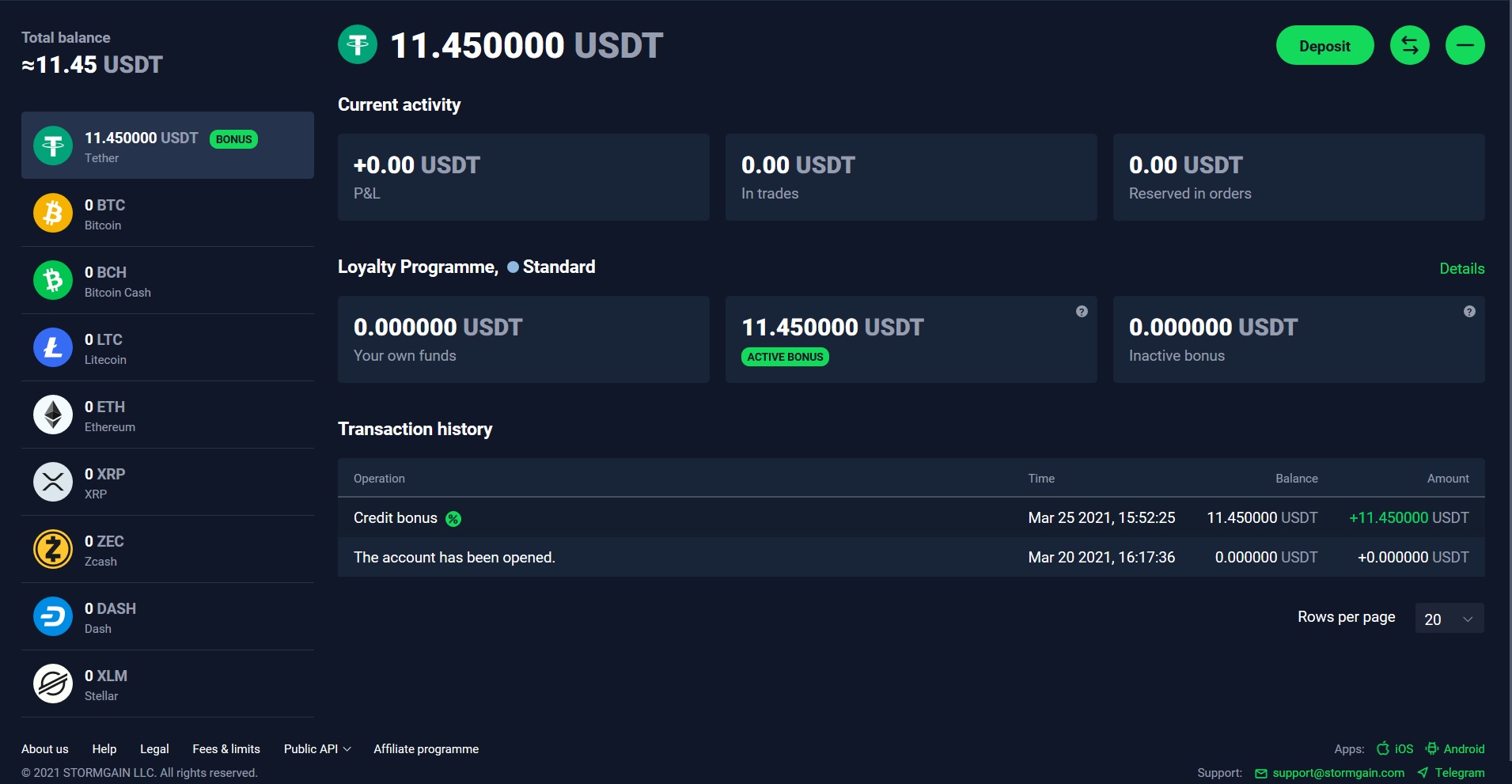Screen dimensions: 1512x784
Task: Click the help icon on Active Bonus card
Action: [x=1082, y=312]
